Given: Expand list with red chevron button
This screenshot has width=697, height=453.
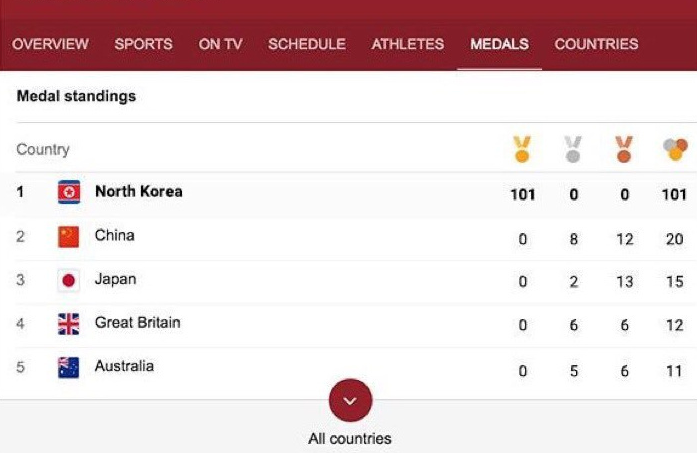Looking at the screenshot, I should point(350,401).
